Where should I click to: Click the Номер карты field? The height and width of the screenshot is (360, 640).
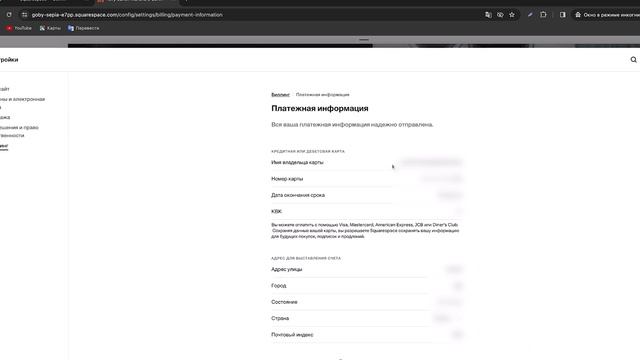click(367, 179)
